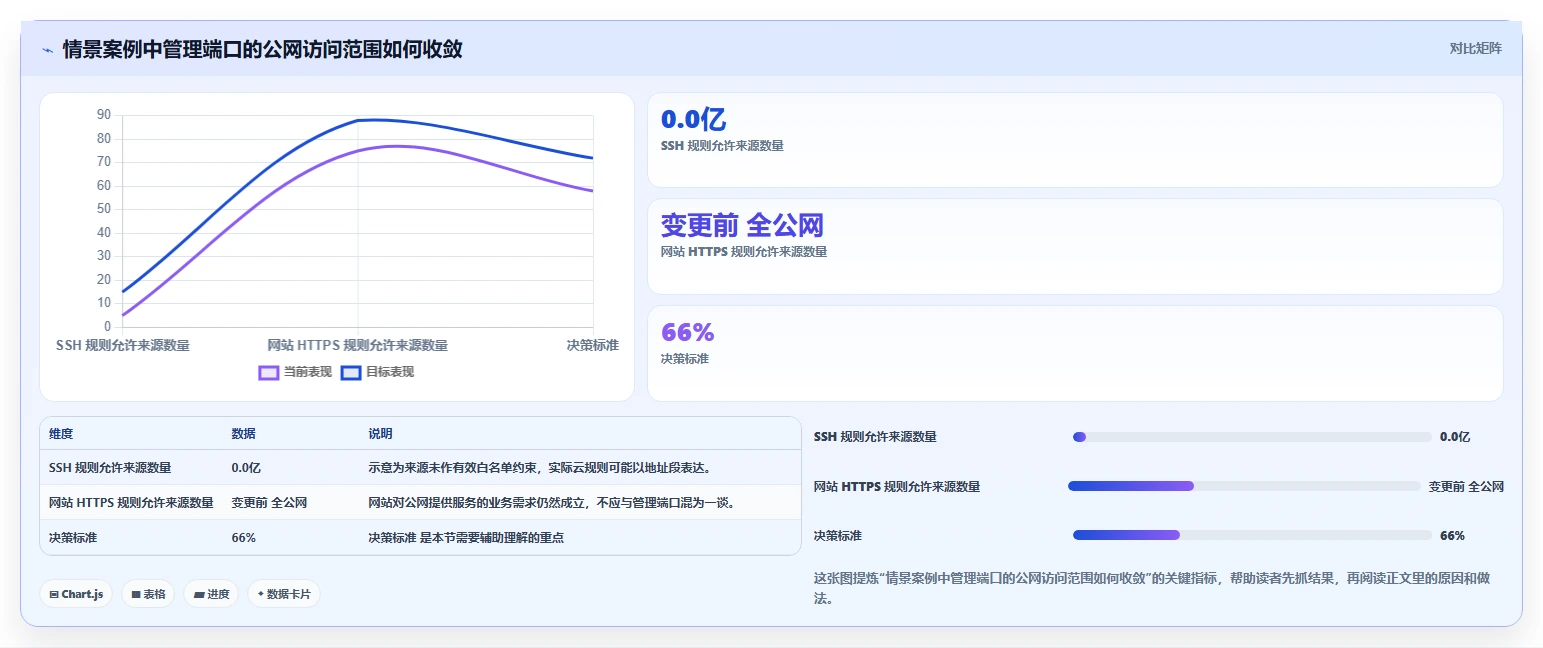Click the 网站 HTTPS progress bar
The height and width of the screenshot is (648, 1543).
[x=1244, y=486]
